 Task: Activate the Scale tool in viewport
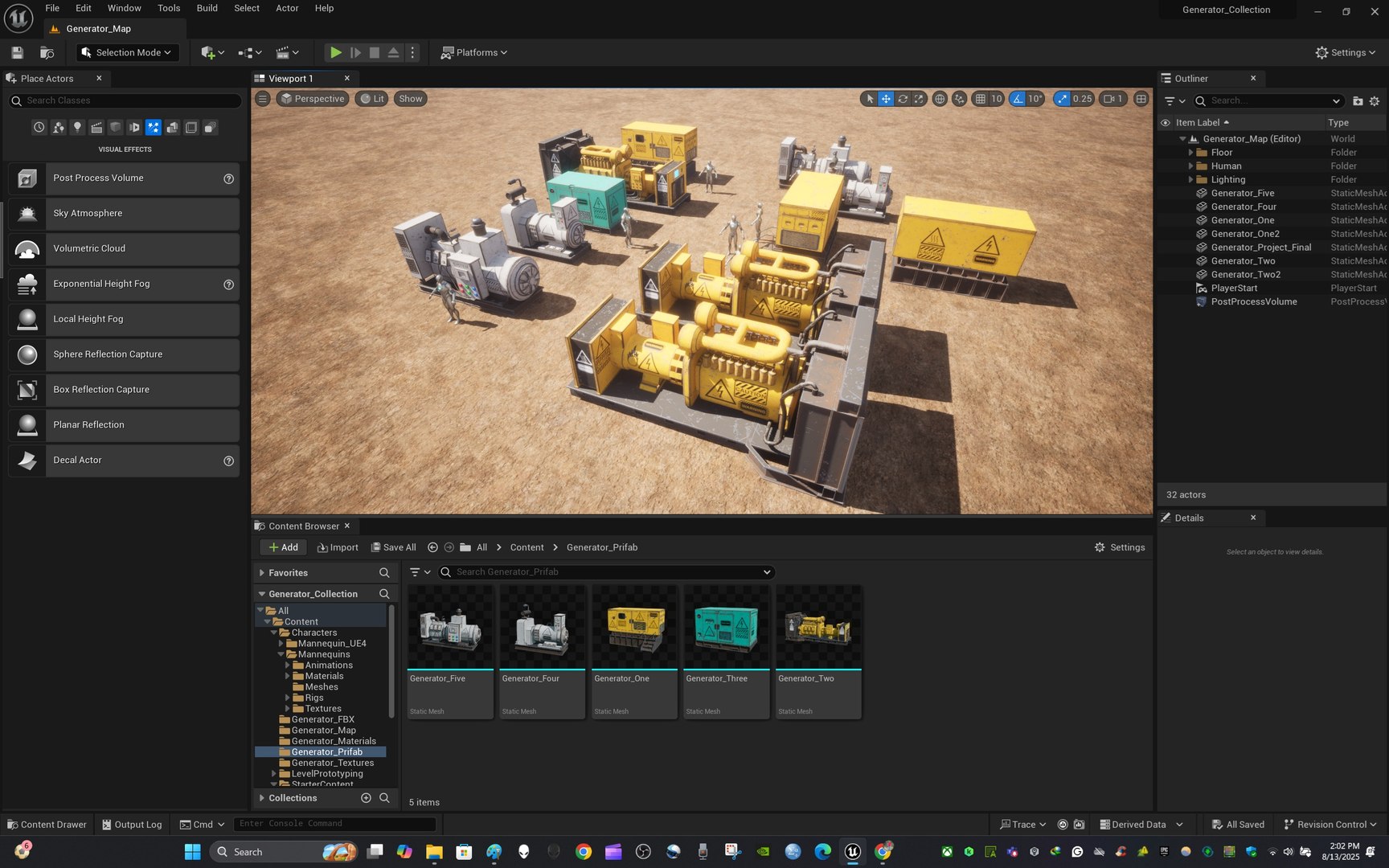pyautogui.click(x=919, y=99)
